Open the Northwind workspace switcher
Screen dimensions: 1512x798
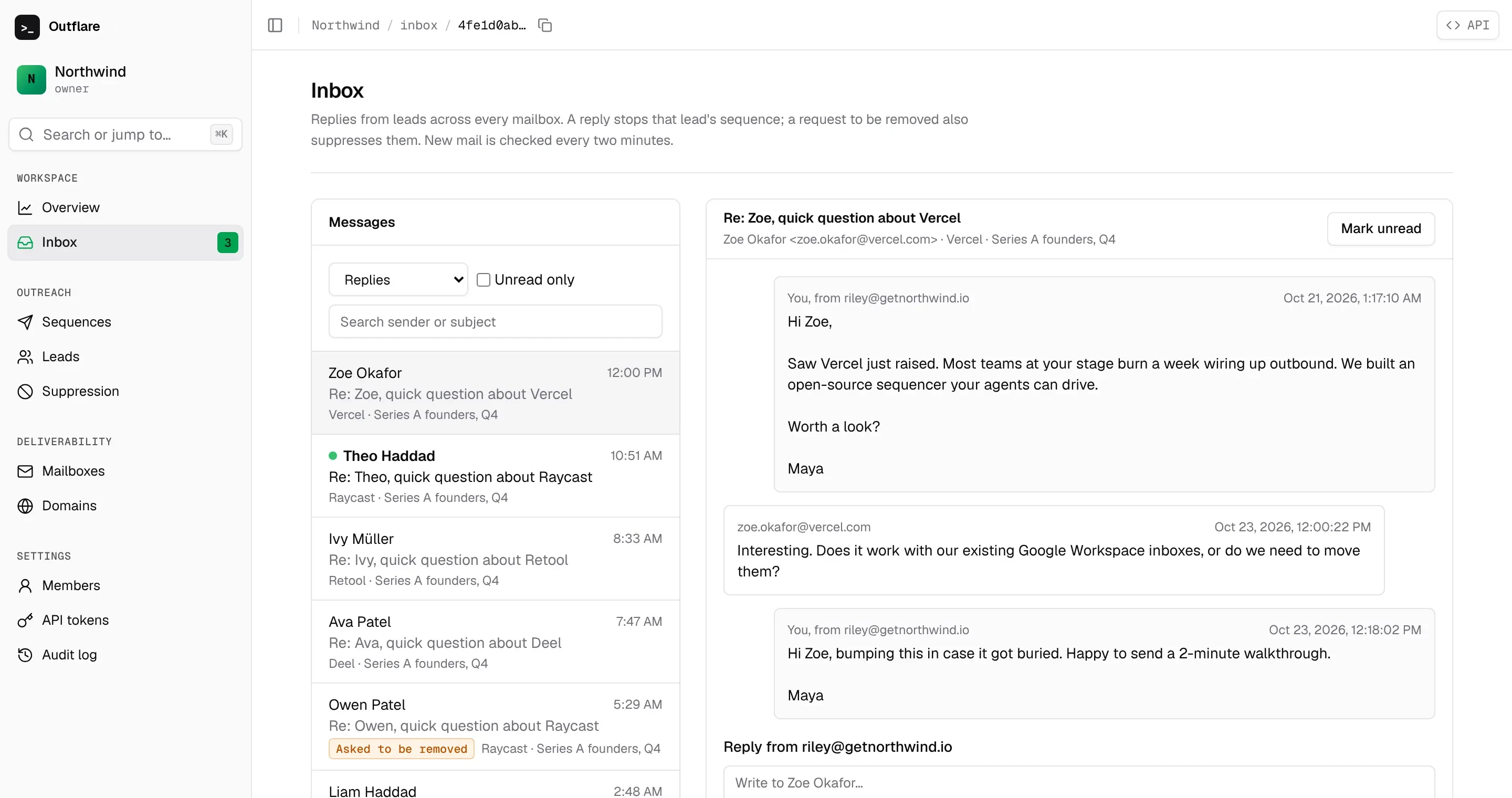point(125,79)
